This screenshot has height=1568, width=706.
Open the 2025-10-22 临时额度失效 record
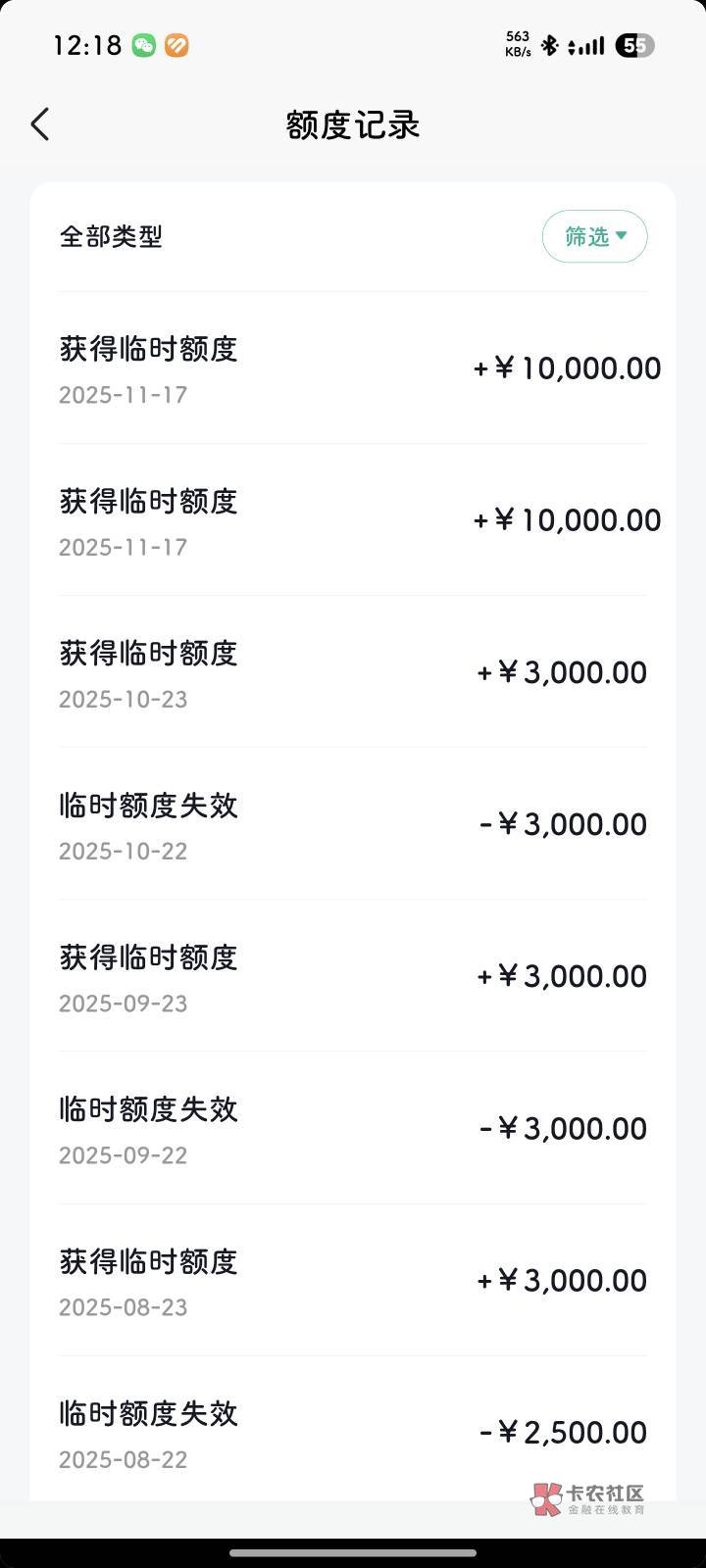pos(353,825)
